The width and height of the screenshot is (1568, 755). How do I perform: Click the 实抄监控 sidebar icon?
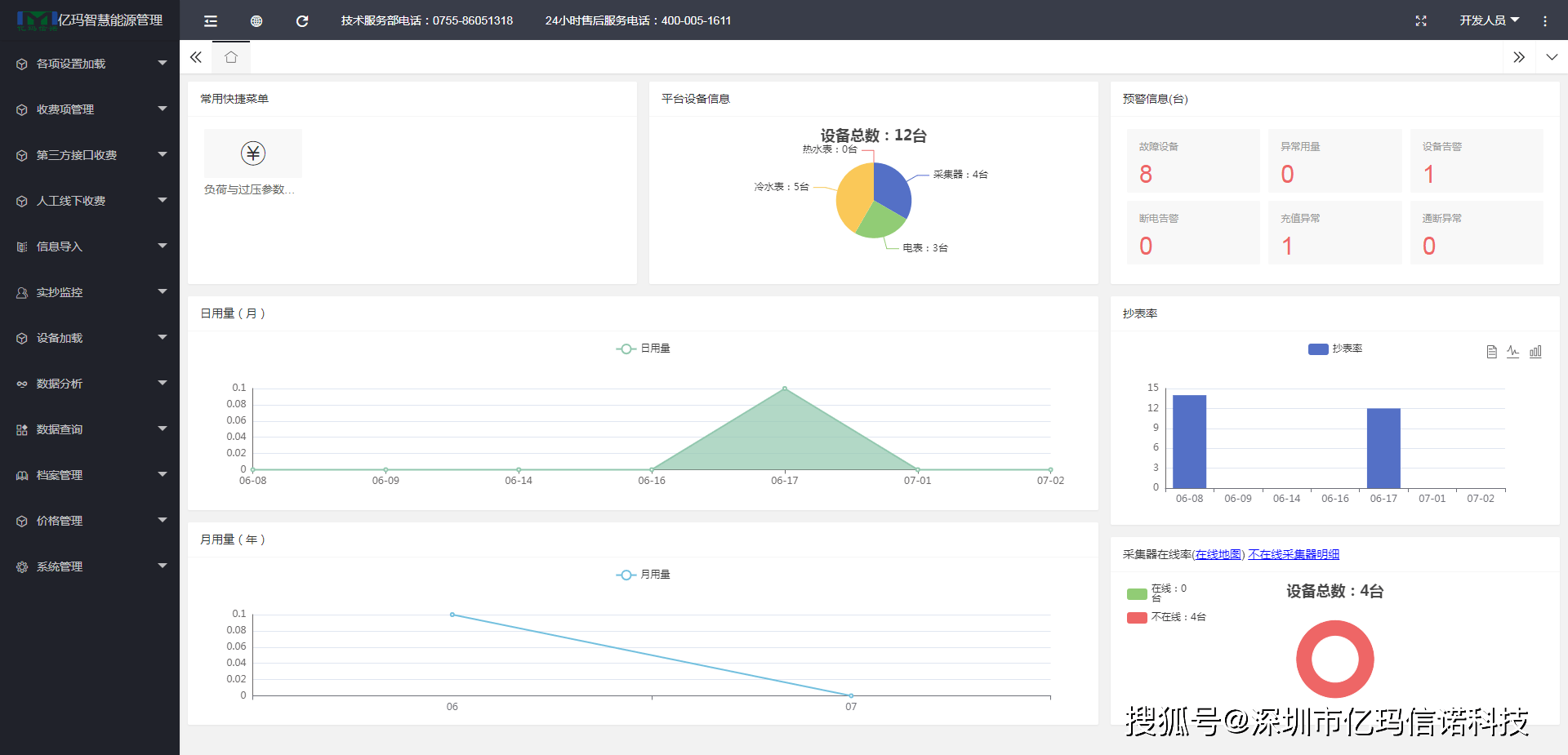click(22, 292)
